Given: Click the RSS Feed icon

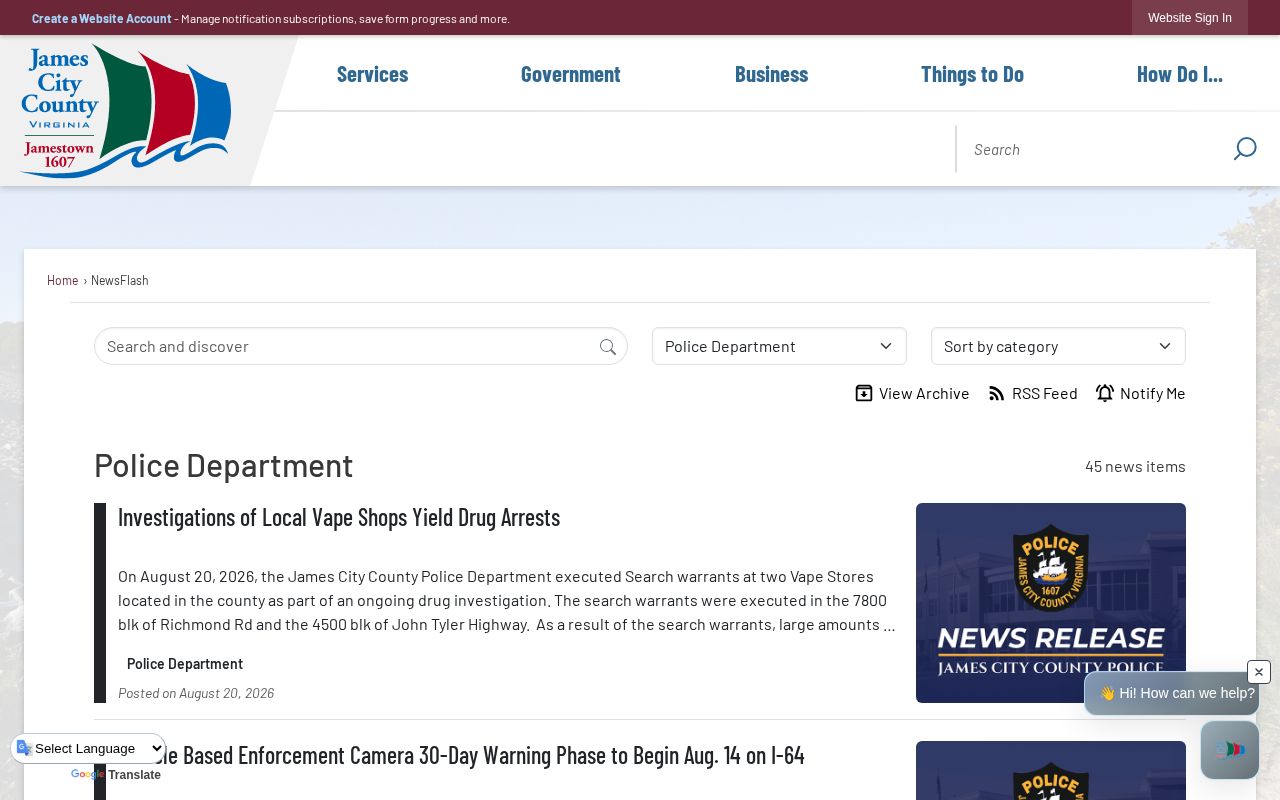Looking at the screenshot, I should [997, 393].
